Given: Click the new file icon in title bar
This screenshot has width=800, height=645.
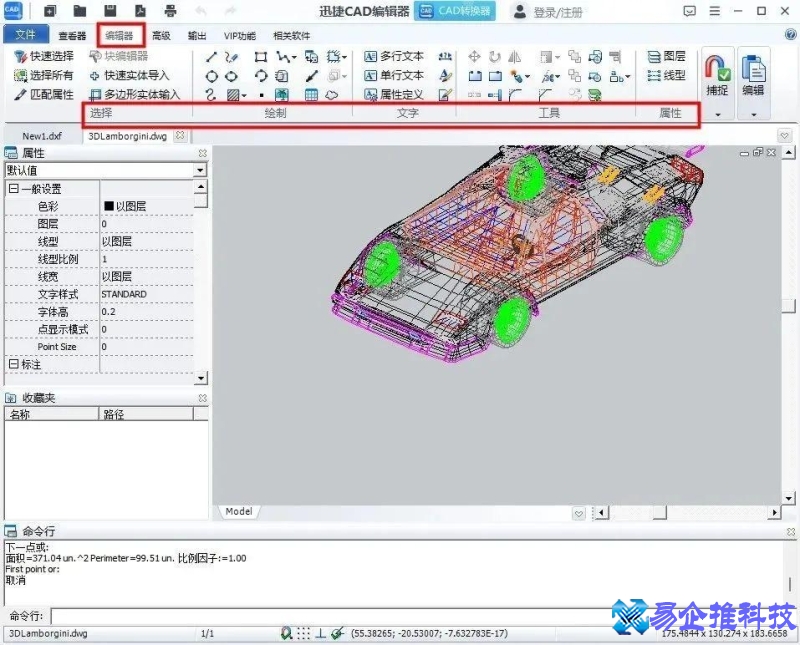Looking at the screenshot, I should (49, 11).
